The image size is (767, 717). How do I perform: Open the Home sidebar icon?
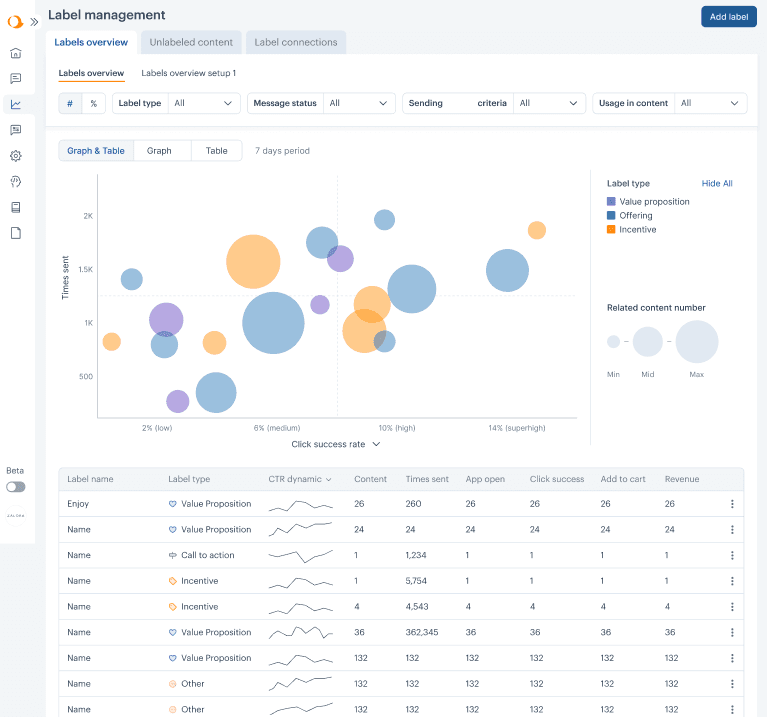pyautogui.click(x=16, y=53)
